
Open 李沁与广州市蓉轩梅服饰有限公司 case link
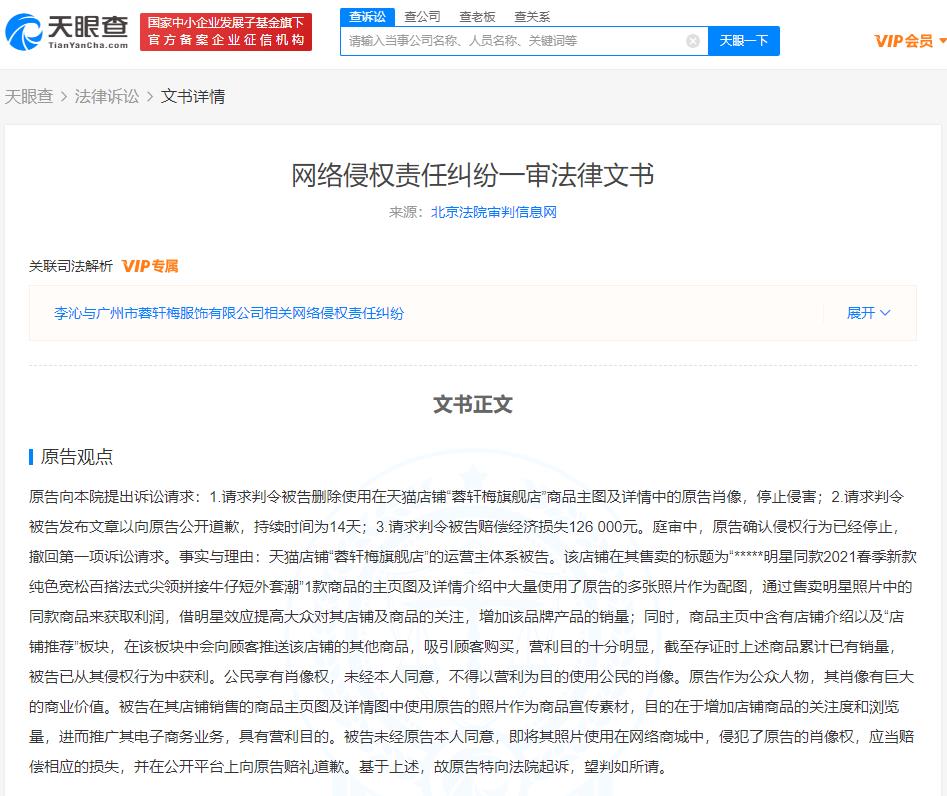pyautogui.click(x=229, y=313)
